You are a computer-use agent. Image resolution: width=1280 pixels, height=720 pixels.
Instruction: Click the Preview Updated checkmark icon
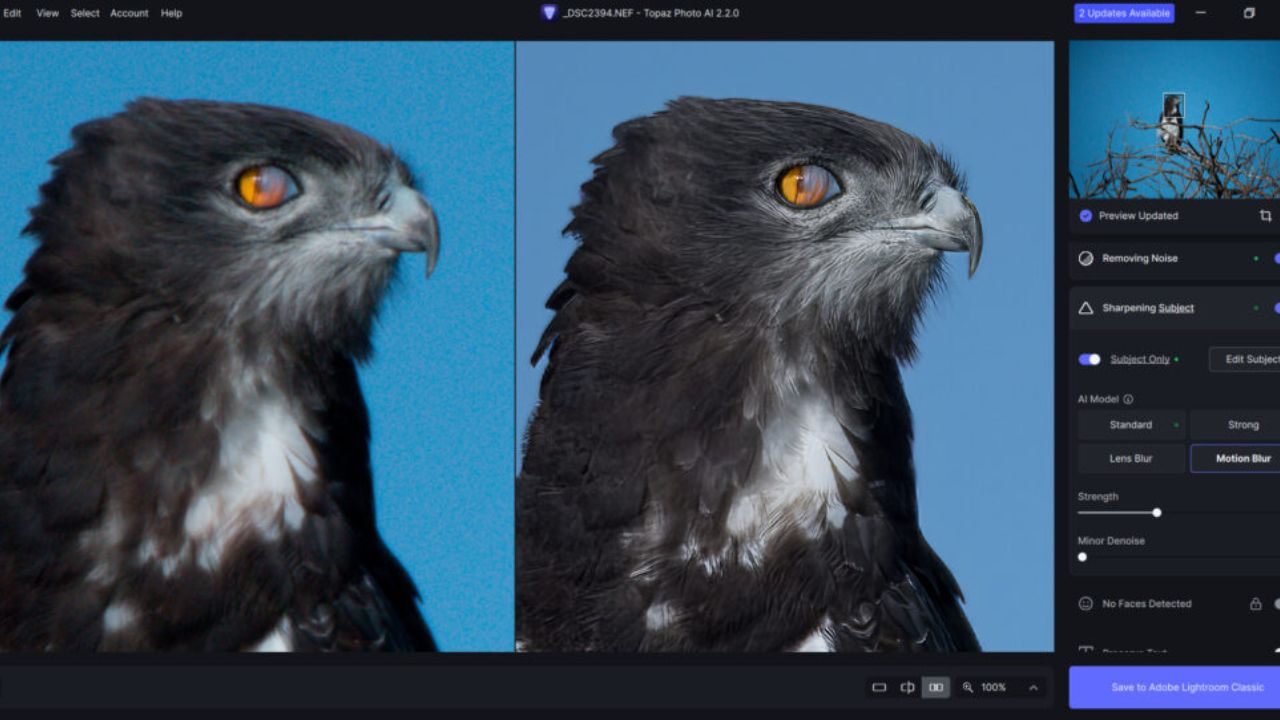click(1086, 216)
